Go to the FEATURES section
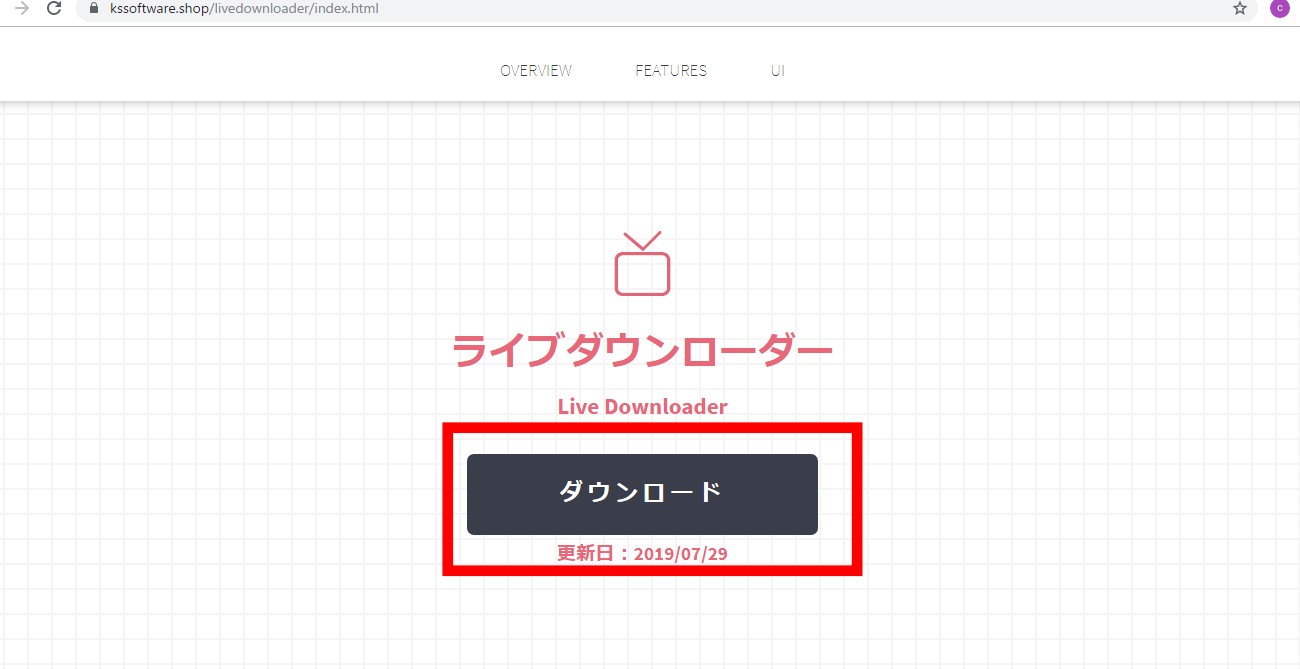1300x669 pixels. click(671, 70)
